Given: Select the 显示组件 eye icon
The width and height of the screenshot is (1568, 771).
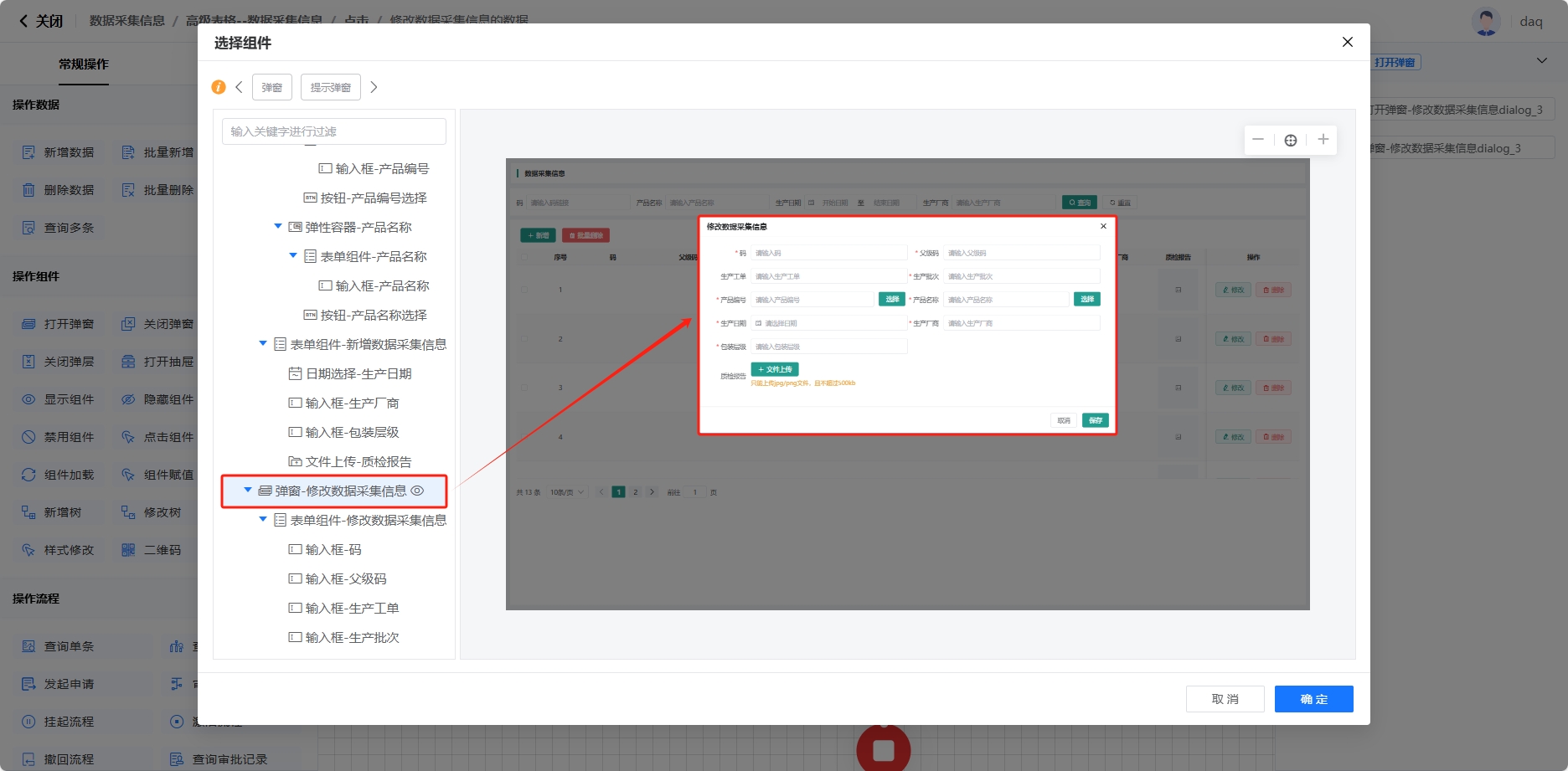Looking at the screenshot, I should (x=28, y=399).
